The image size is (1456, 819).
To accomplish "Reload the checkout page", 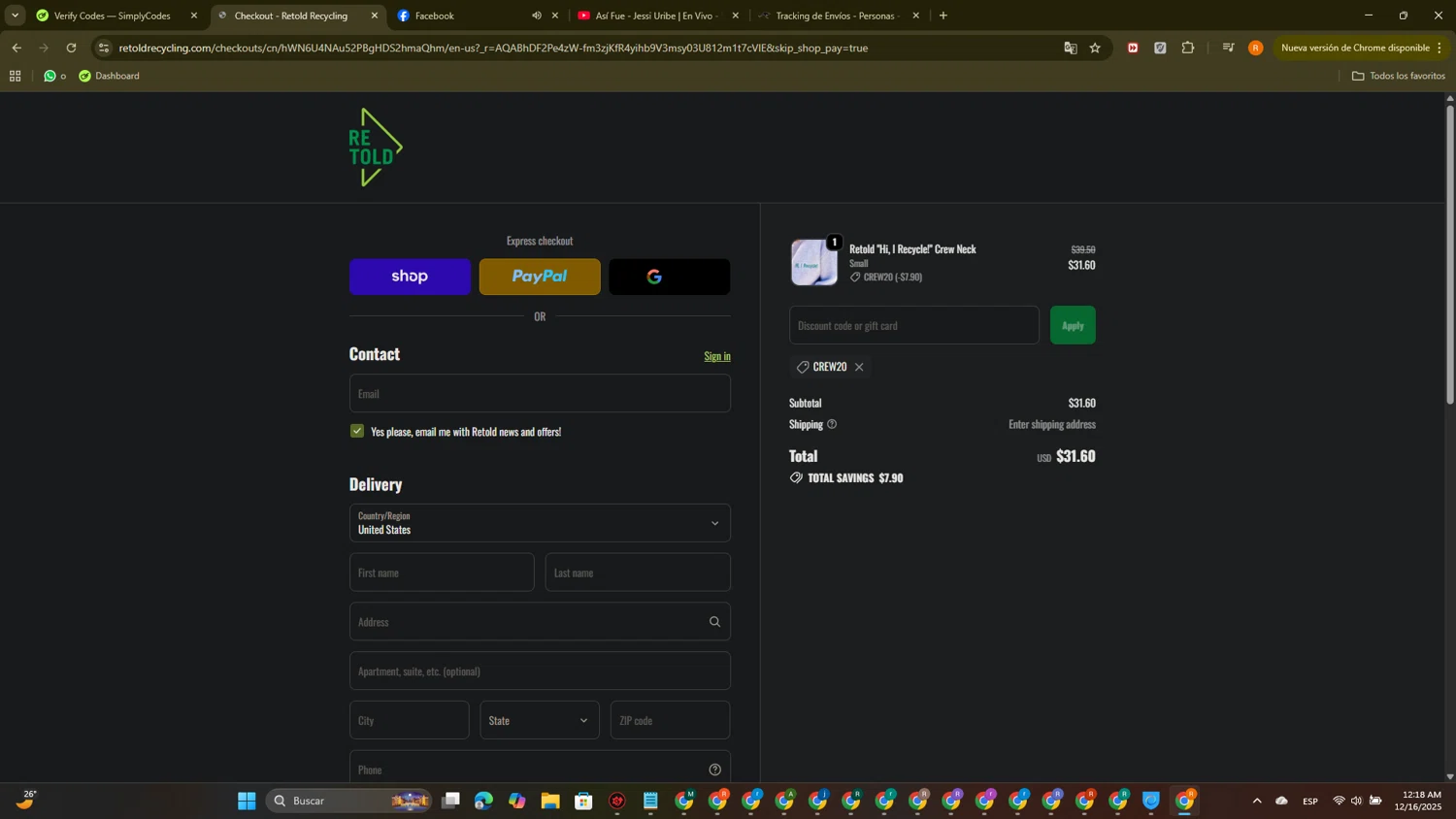I will coord(71,48).
